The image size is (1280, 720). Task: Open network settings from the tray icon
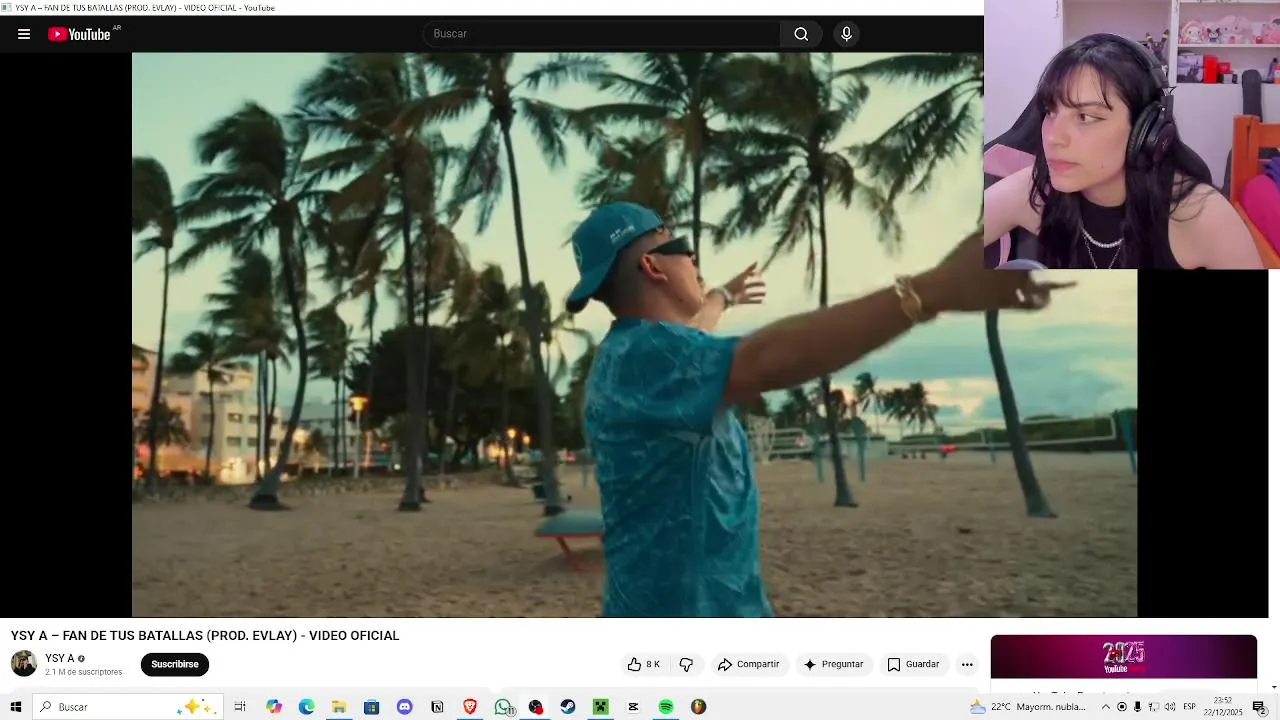click(1153, 707)
